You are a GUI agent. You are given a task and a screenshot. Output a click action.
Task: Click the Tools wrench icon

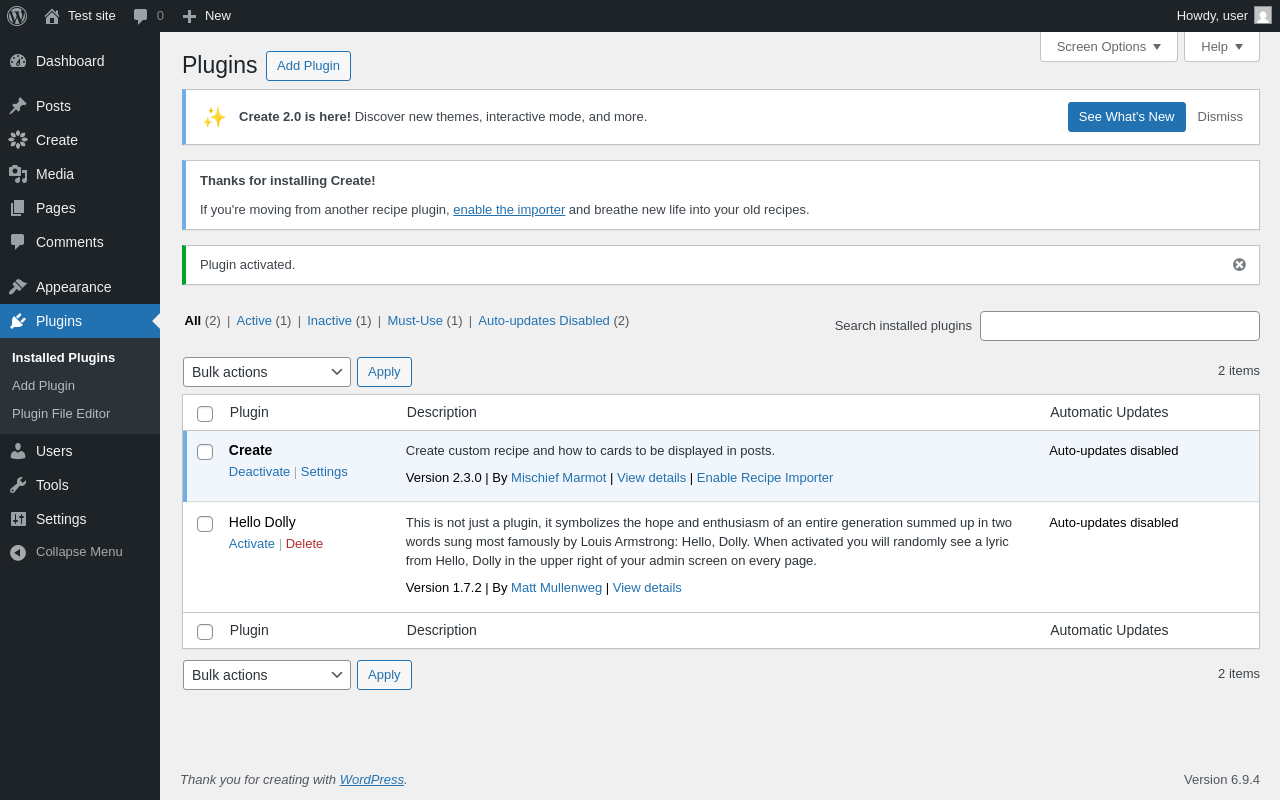coord(18,485)
